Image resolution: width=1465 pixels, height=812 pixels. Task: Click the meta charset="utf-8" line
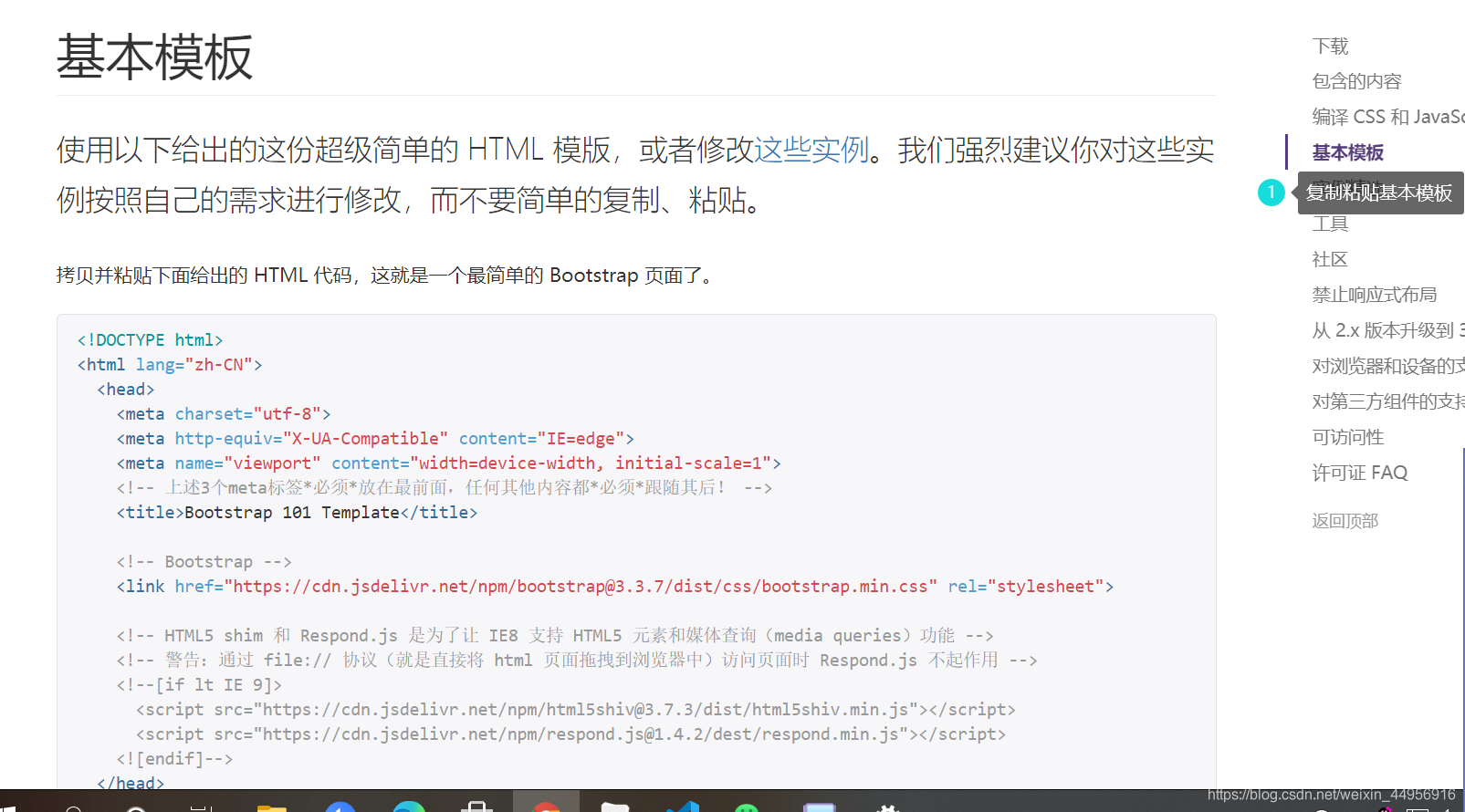point(224,413)
